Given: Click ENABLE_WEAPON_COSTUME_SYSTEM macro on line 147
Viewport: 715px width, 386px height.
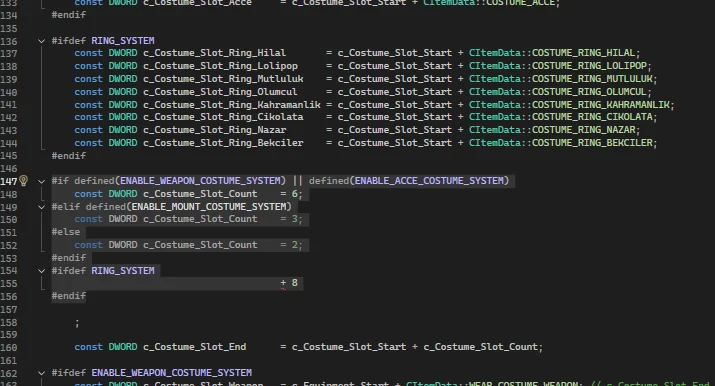Looking at the screenshot, I should point(200,181).
